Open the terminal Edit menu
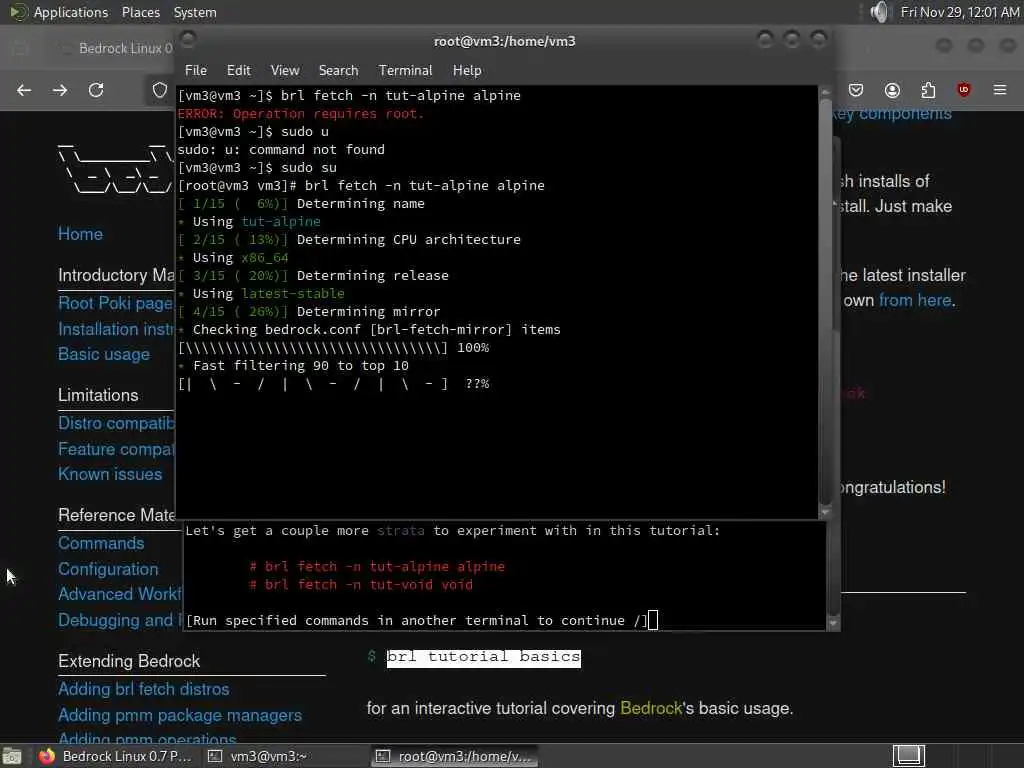Screen dimensions: 1024x768 click(238, 71)
